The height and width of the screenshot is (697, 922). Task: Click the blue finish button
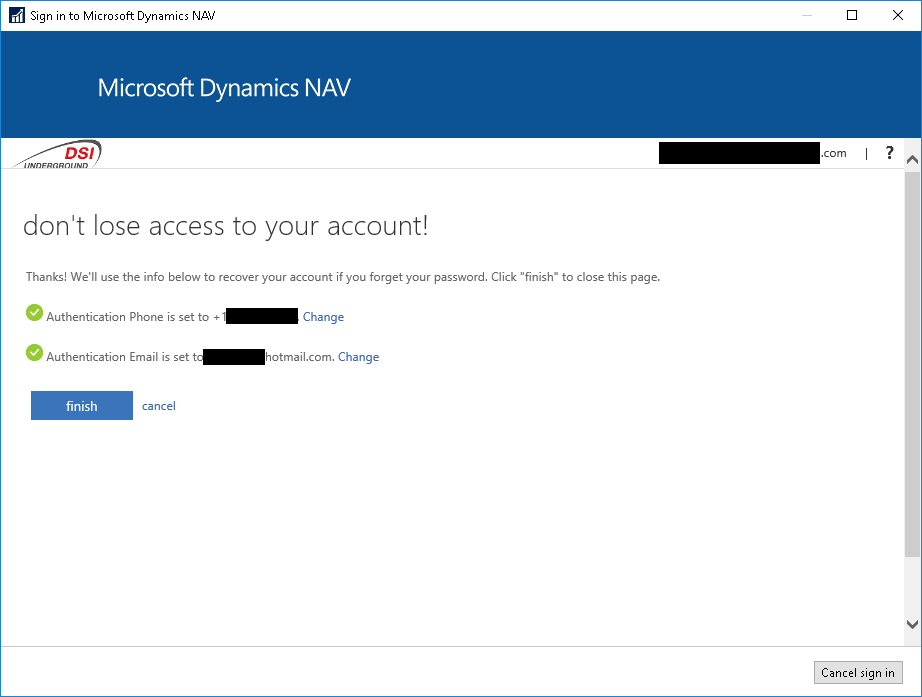pyautogui.click(x=82, y=405)
